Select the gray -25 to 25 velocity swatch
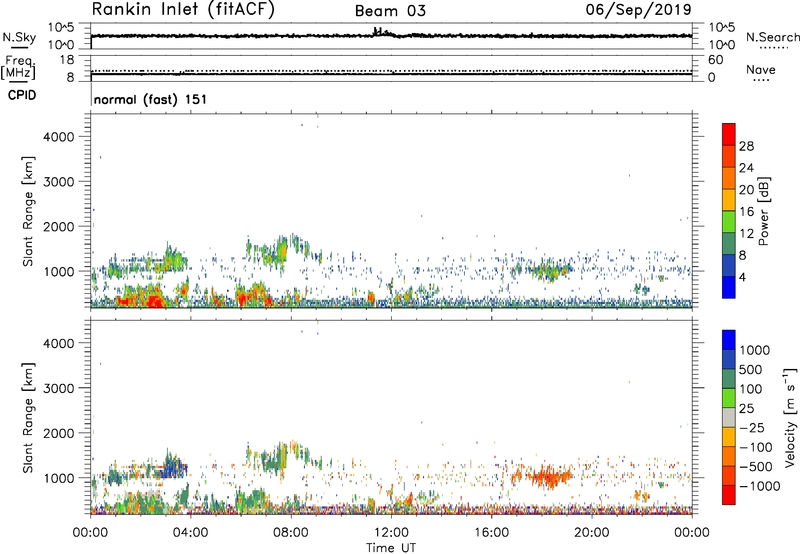800x554 pixels. (729, 418)
